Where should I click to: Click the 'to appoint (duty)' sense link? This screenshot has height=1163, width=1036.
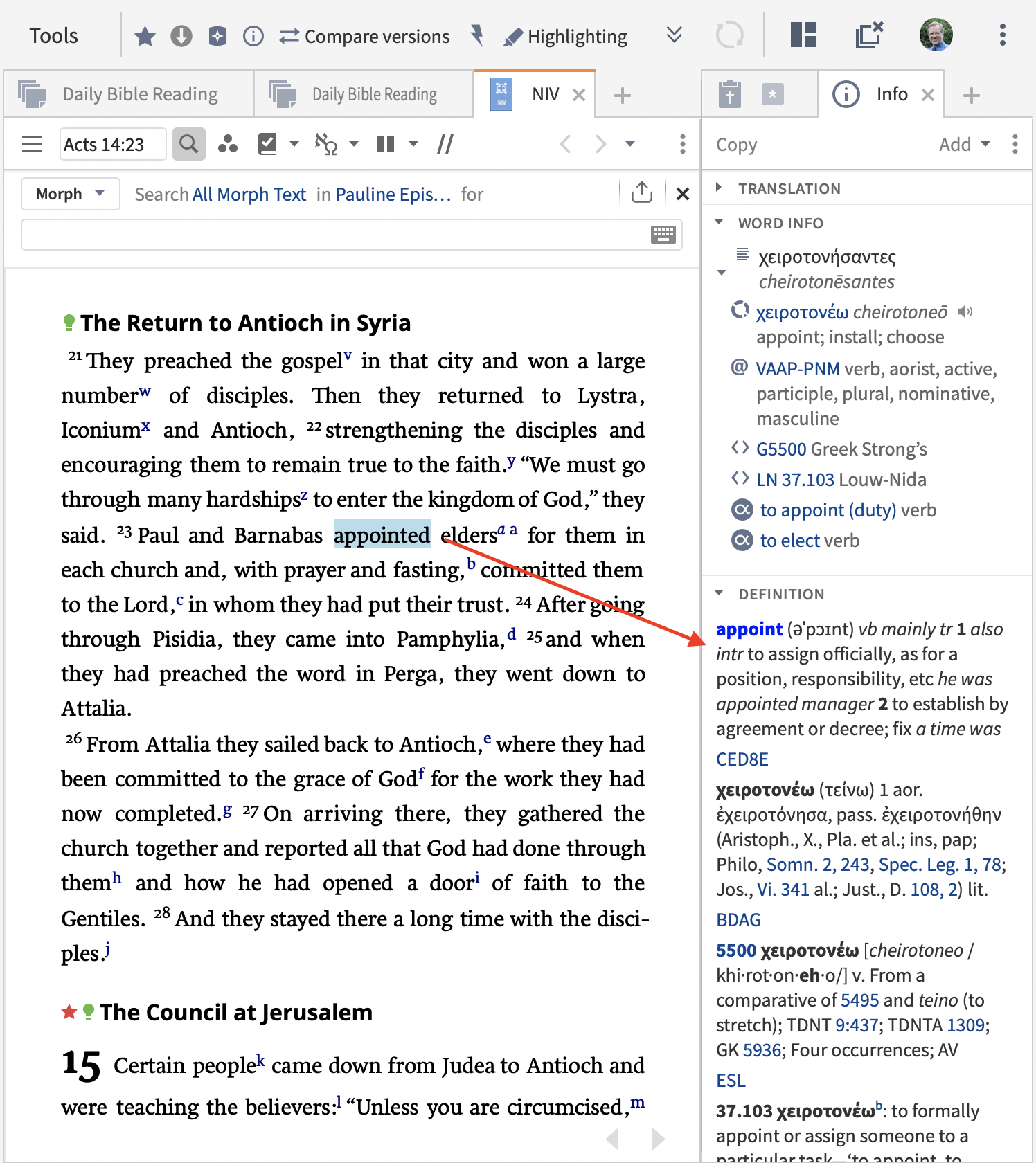click(828, 510)
